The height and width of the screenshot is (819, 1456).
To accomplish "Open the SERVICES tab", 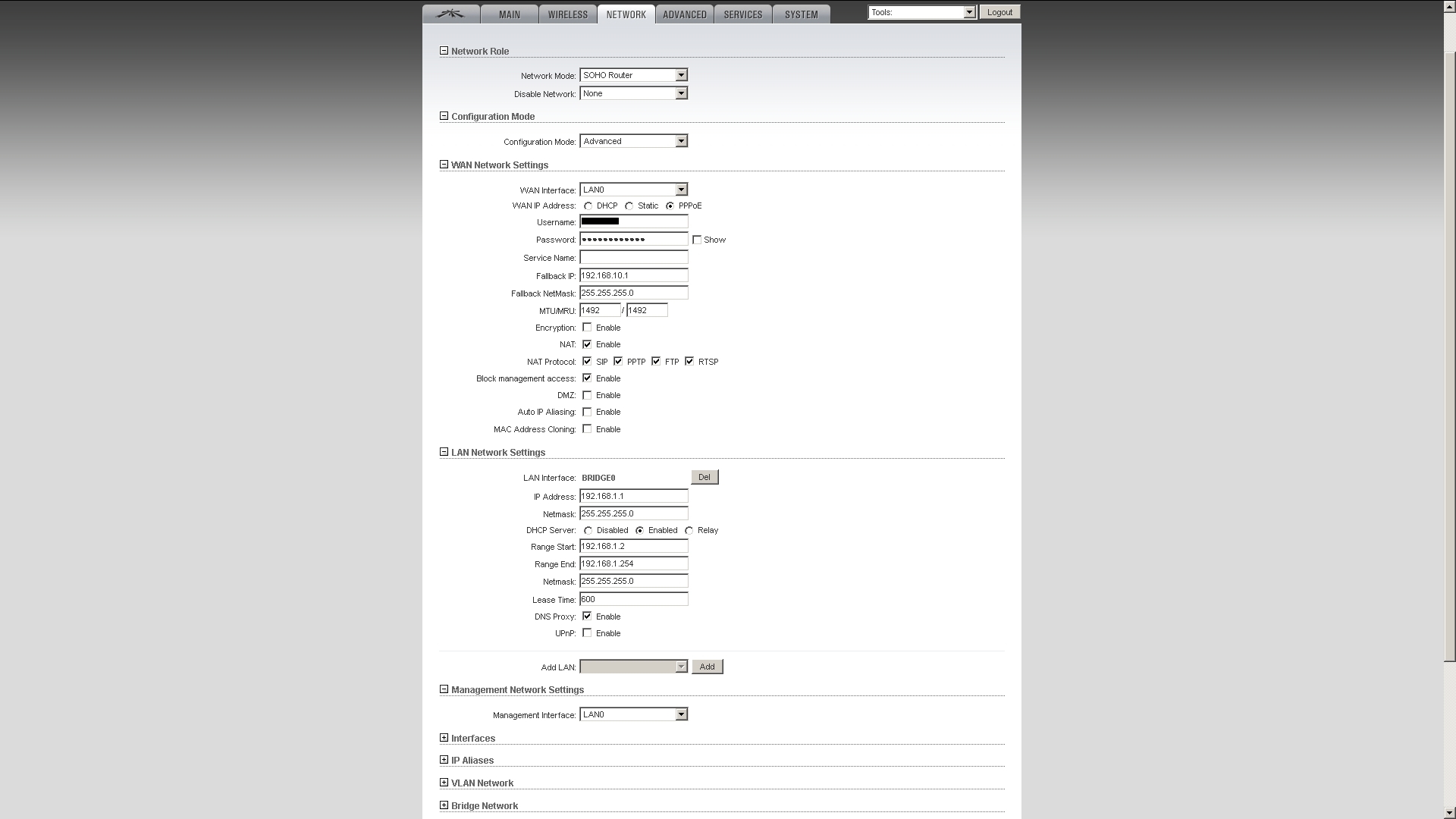I will 742,14.
